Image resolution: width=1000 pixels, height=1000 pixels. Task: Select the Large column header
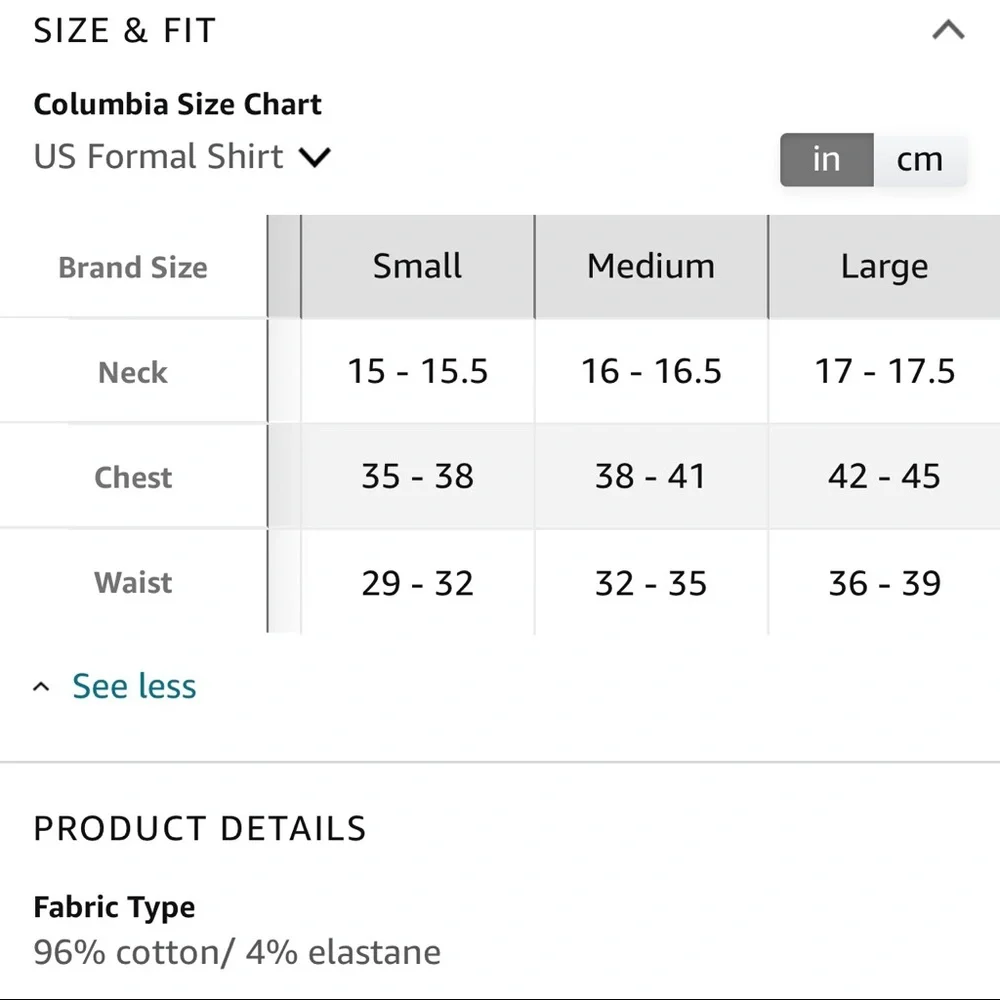pyautogui.click(x=884, y=266)
